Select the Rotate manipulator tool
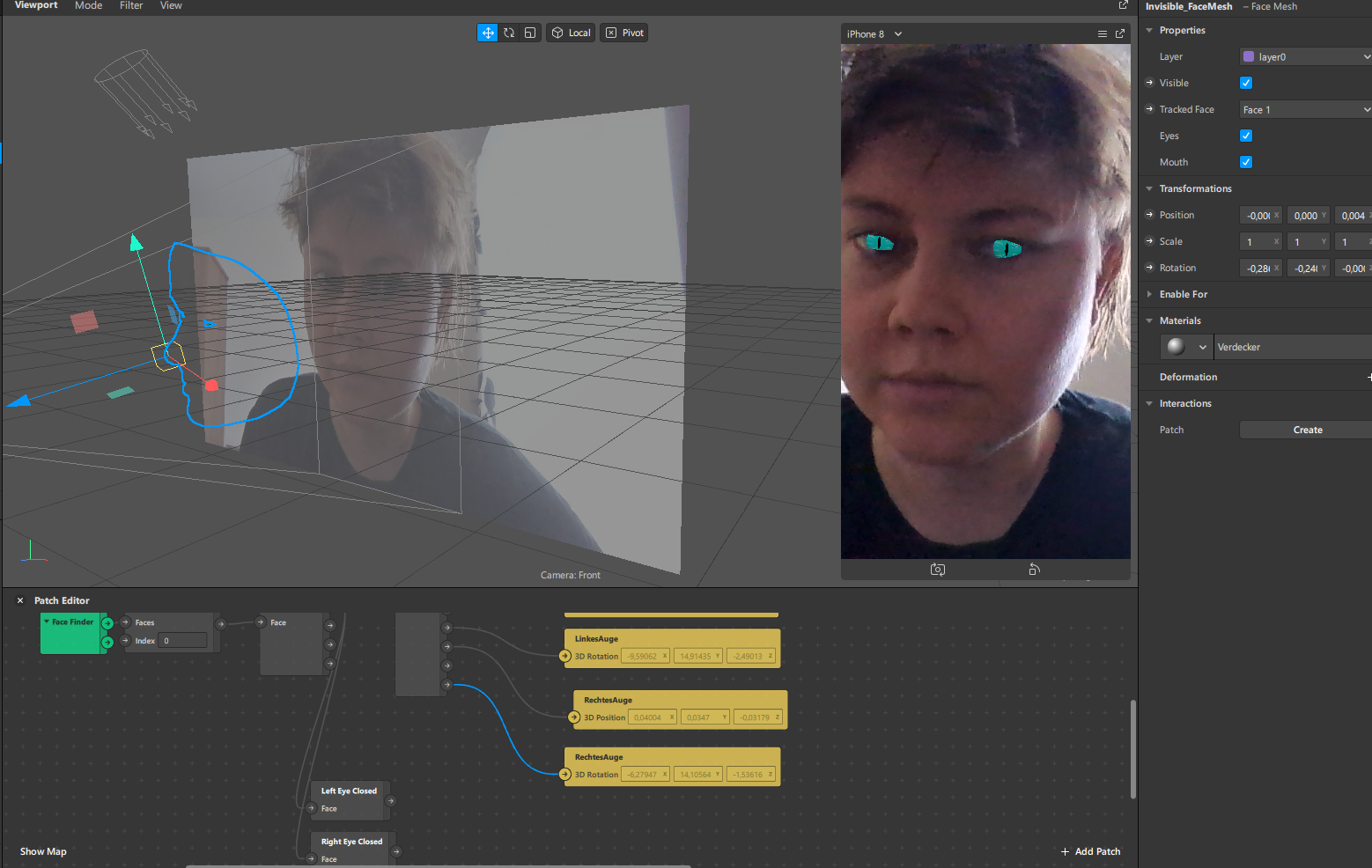Screen dimensions: 1372x868 click(509, 33)
